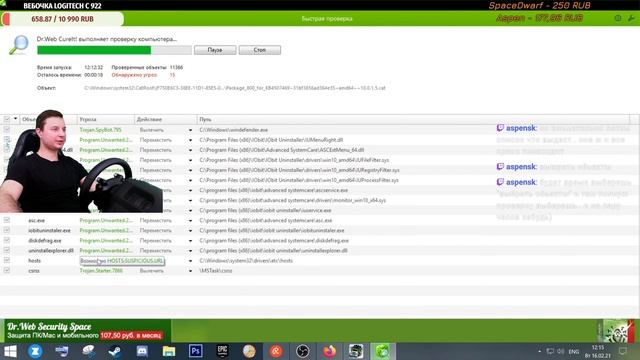
Task: Open File Explorer from the taskbar
Action: coord(169,351)
